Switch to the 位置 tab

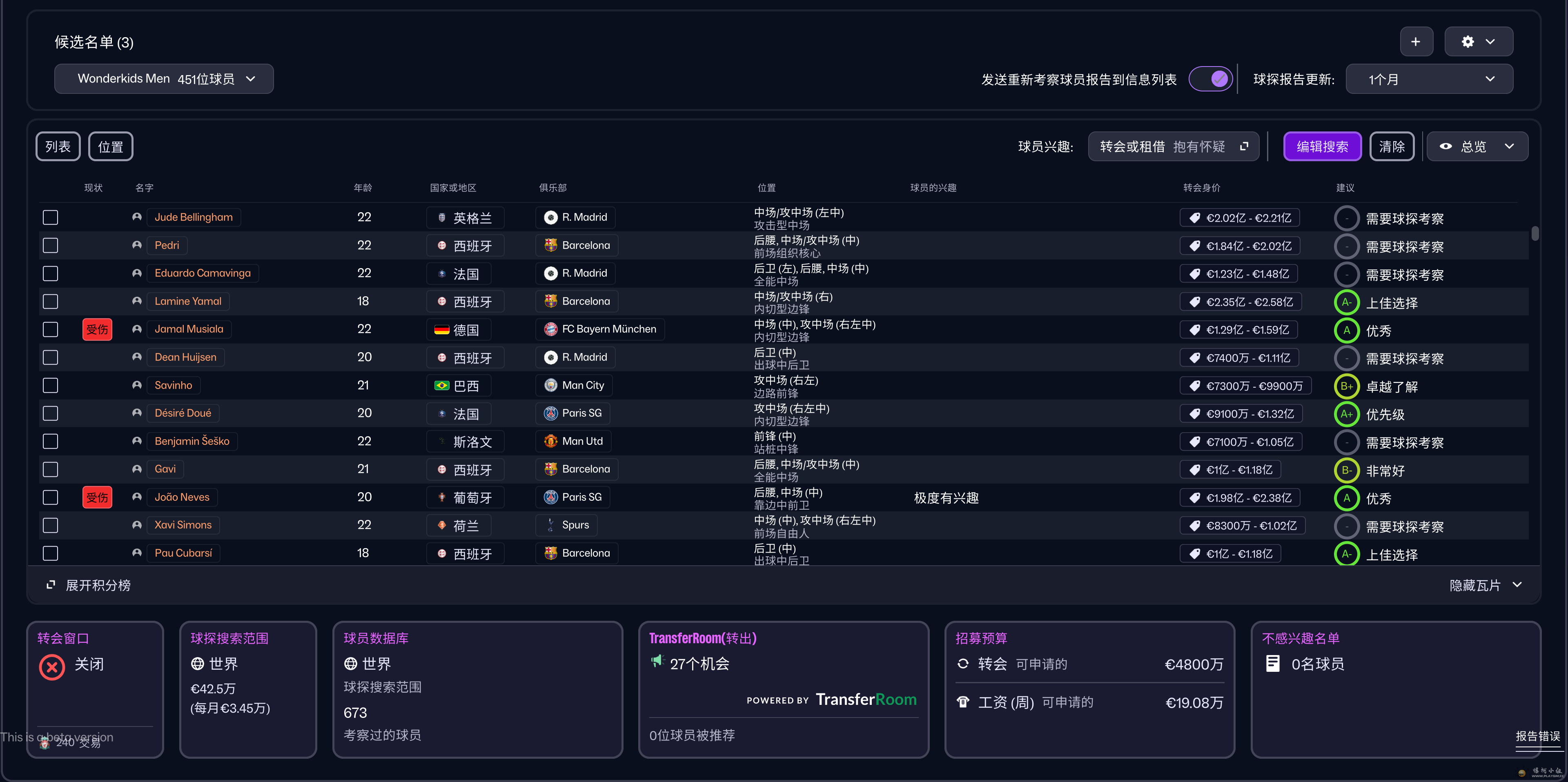111,147
